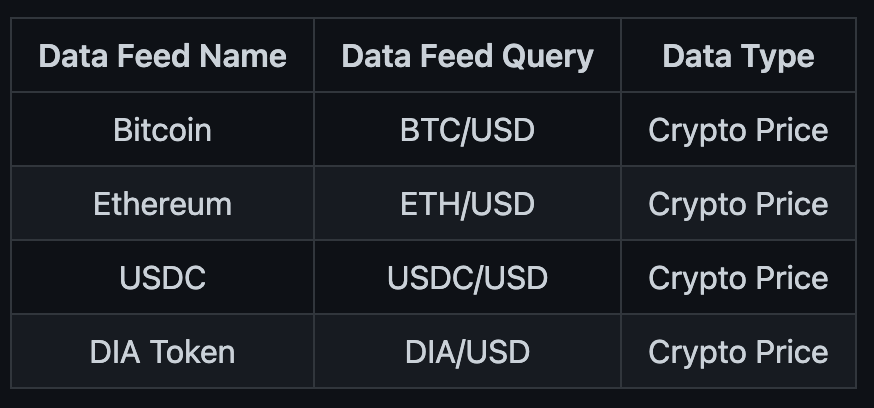Click the Data Type column header

[x=738, y=55]
